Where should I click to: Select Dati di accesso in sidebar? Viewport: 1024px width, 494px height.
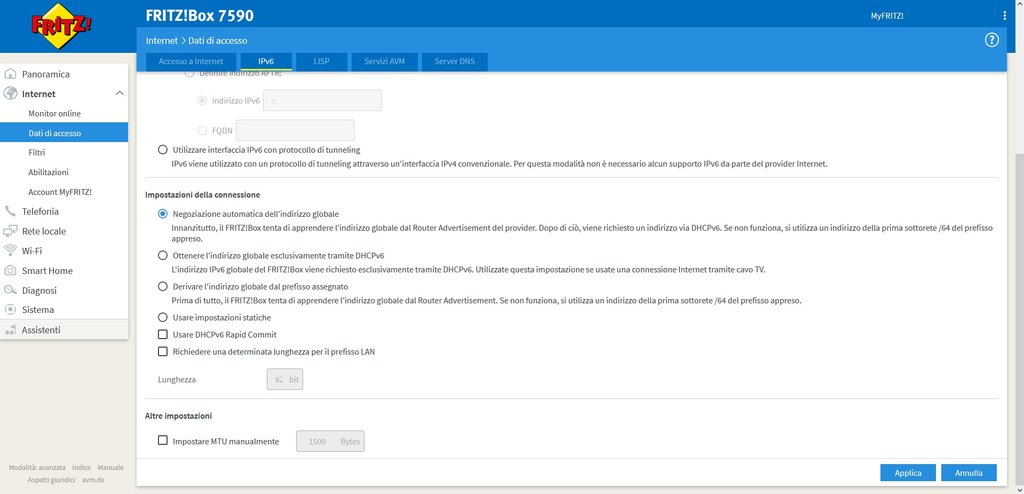(64, 133)
